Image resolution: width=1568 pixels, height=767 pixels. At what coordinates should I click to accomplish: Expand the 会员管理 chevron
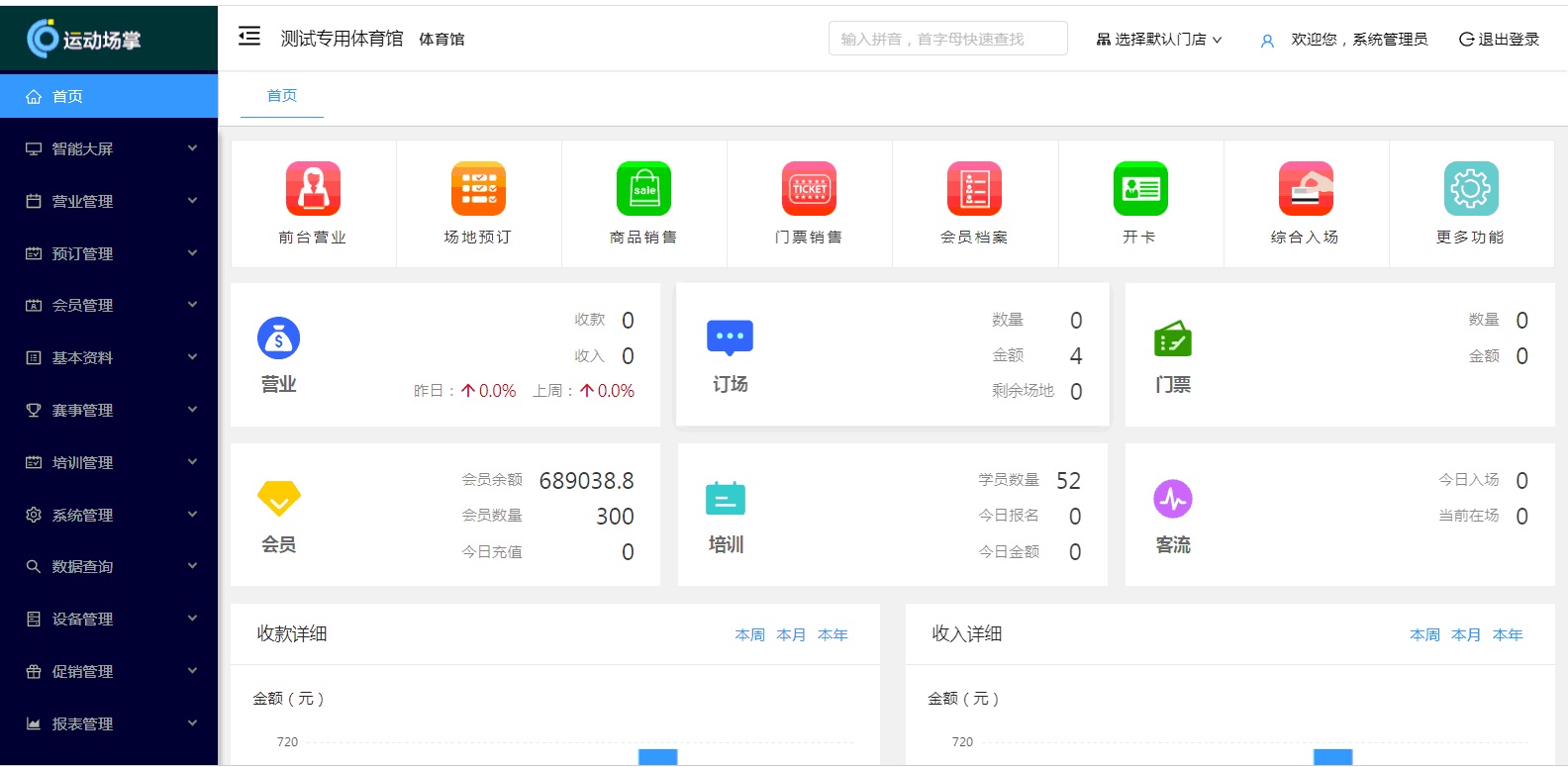(x=192, y=305)
